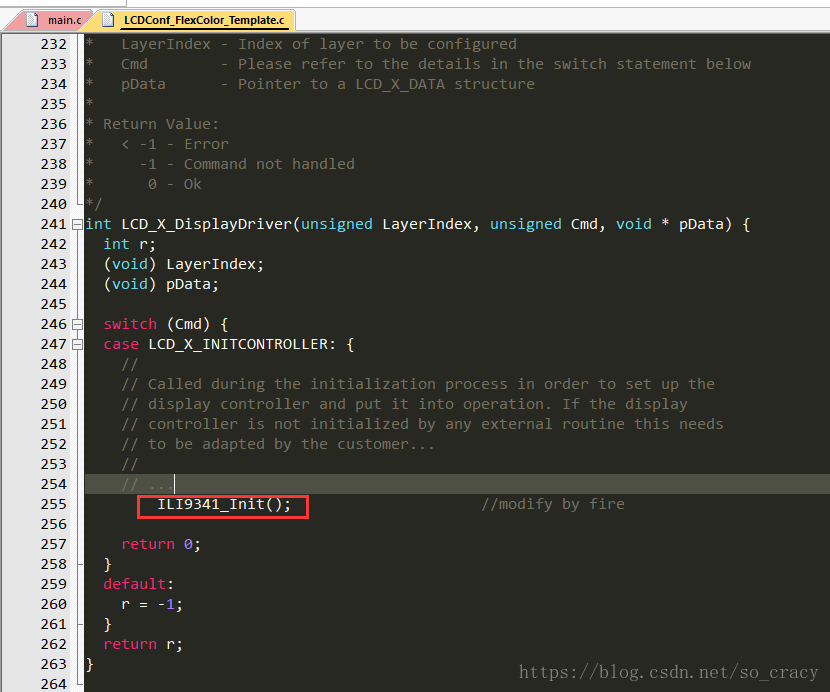Click LCD_X_DisplayDriver function name
Image resolution: width=830 pixels, height=692 pixels.
pyautogui.click(x=206, y=224)
